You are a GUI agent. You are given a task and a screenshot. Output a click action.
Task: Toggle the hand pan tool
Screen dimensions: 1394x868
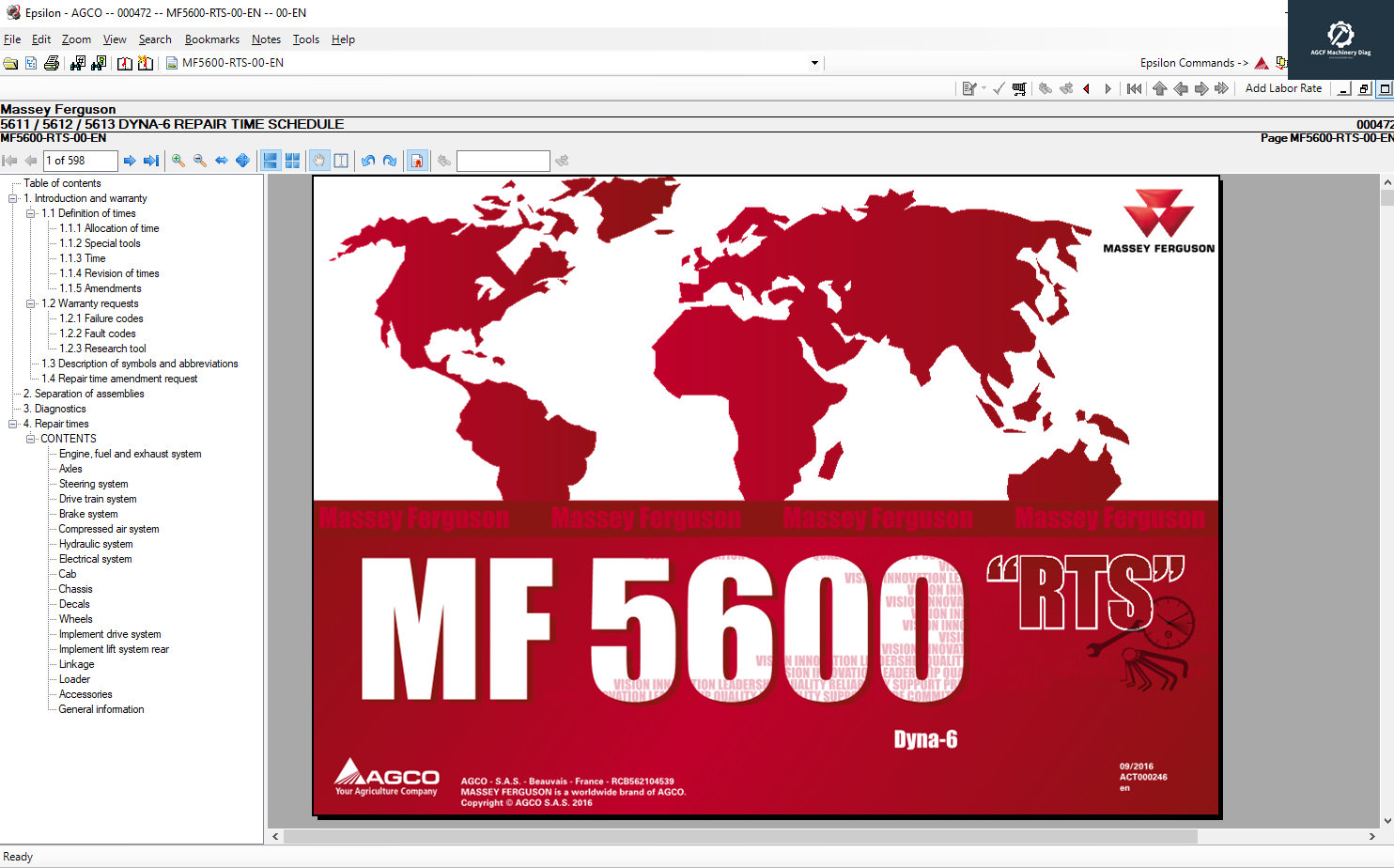(318, 161)
